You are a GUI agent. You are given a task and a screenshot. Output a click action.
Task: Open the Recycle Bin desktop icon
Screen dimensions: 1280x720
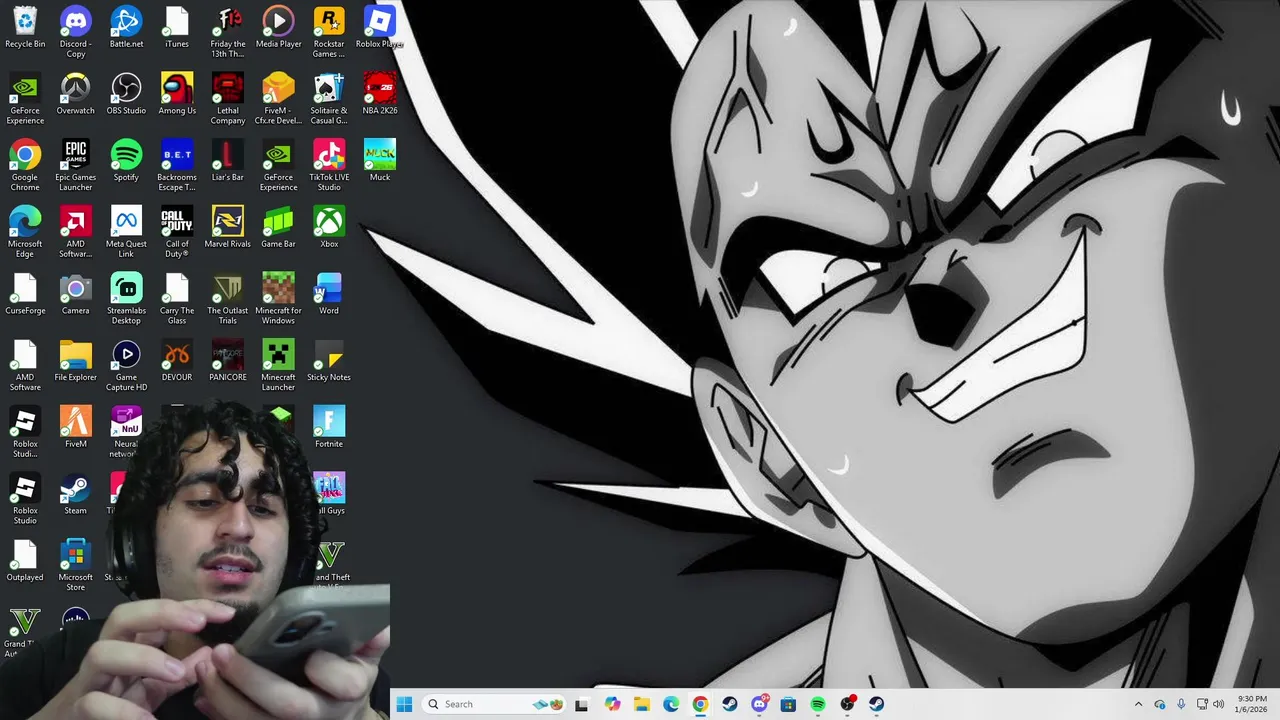click(x=25, y=28)
